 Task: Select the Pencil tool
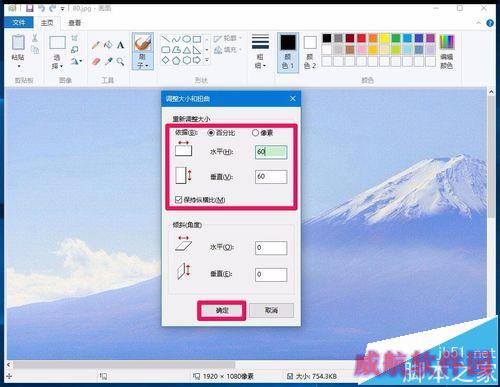96,45
